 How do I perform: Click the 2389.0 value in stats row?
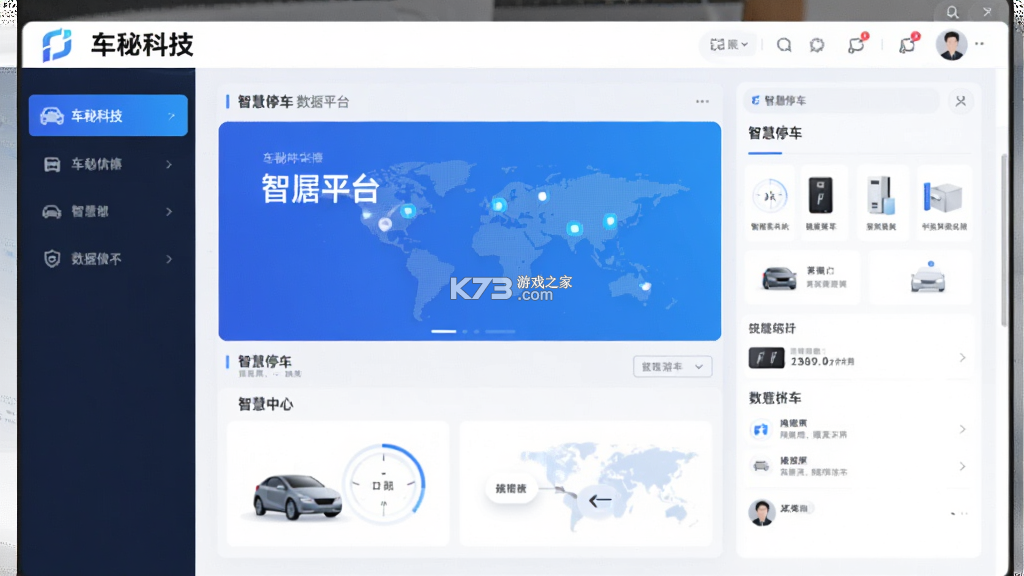click(x=809, y=361)
